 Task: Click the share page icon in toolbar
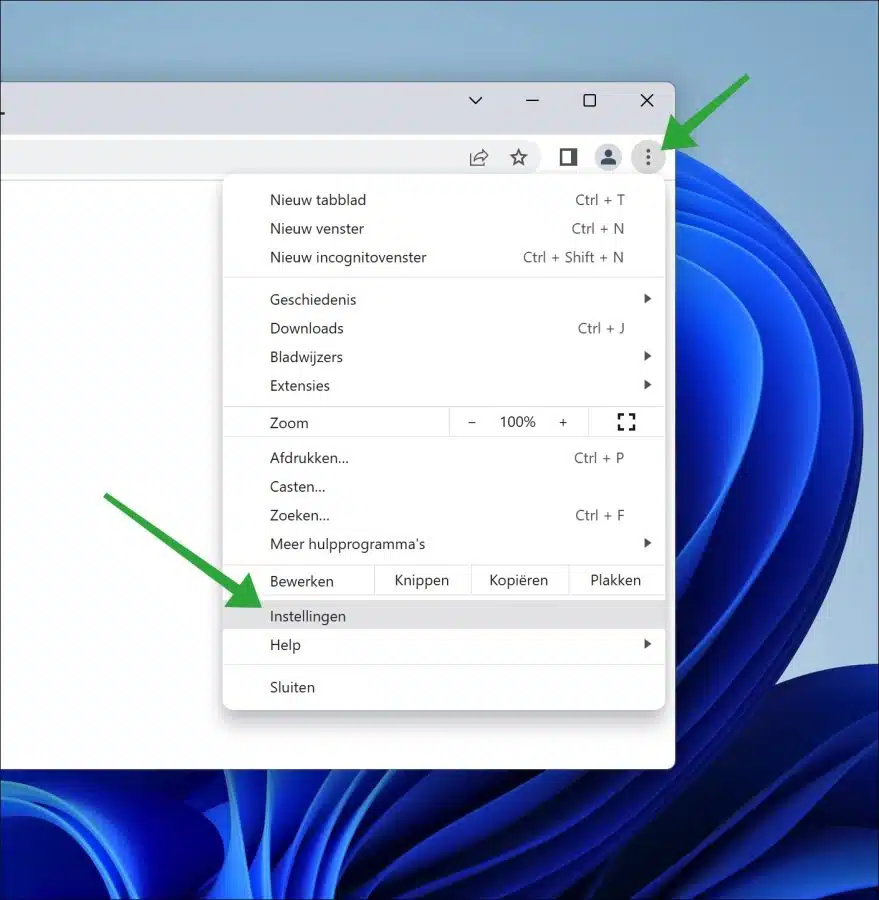coord(478,157)
